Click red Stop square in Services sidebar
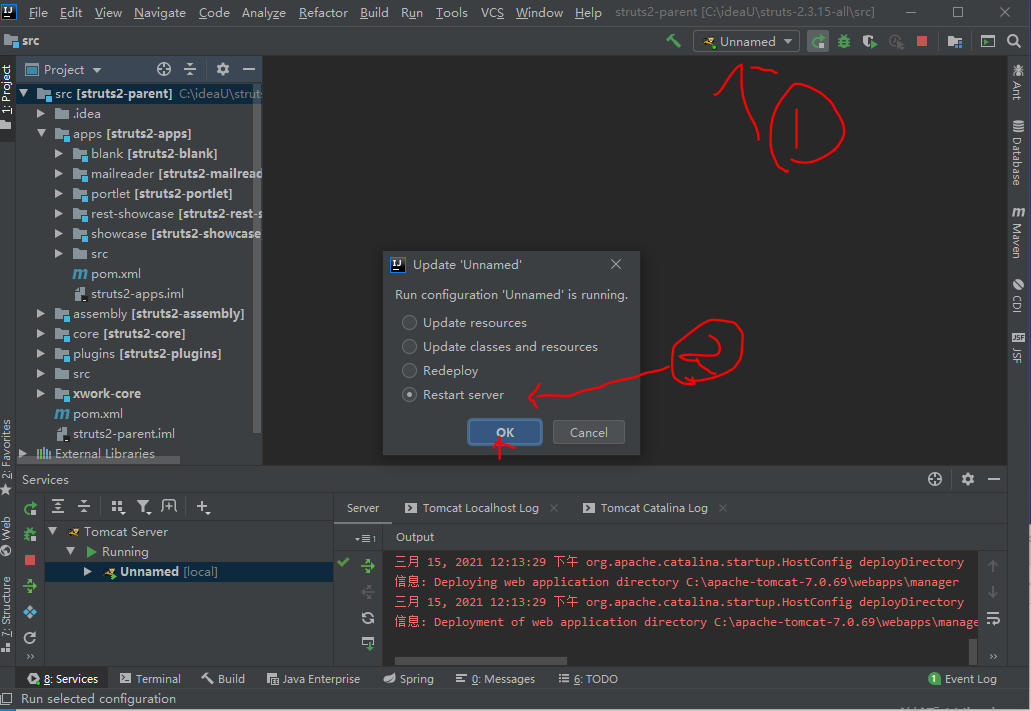1031x711 pixels. coord(30,560)
